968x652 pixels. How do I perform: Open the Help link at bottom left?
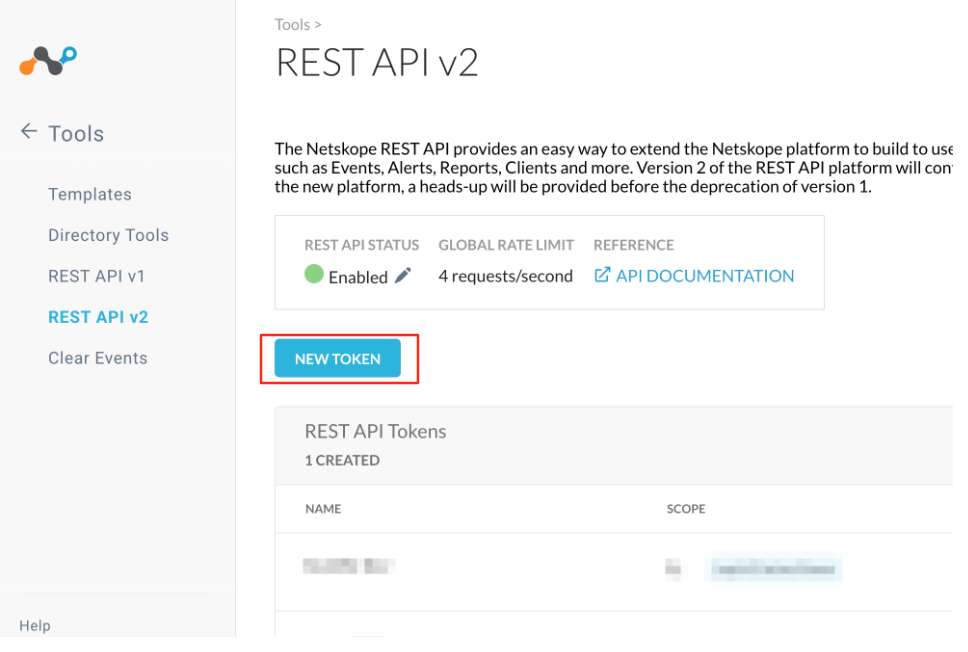35,625
